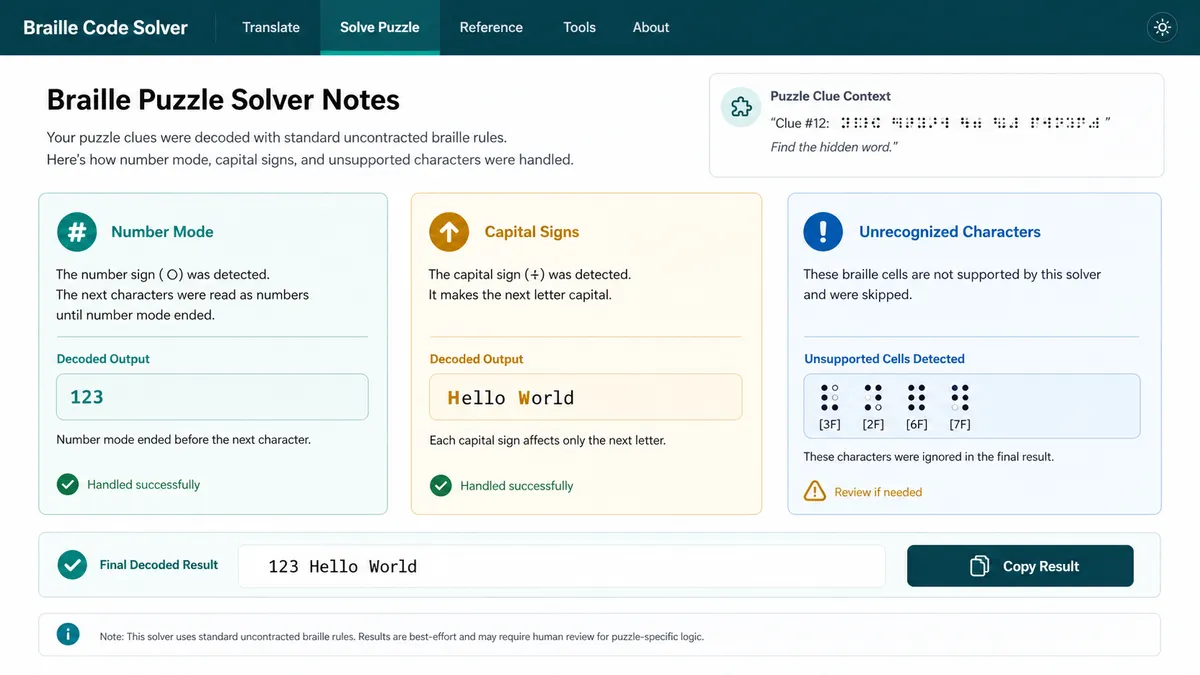This screenshot has height=675, width=1200.
Task: Click the puzzle piece icon in Clue Context
Action: click(x=741, y=107)
